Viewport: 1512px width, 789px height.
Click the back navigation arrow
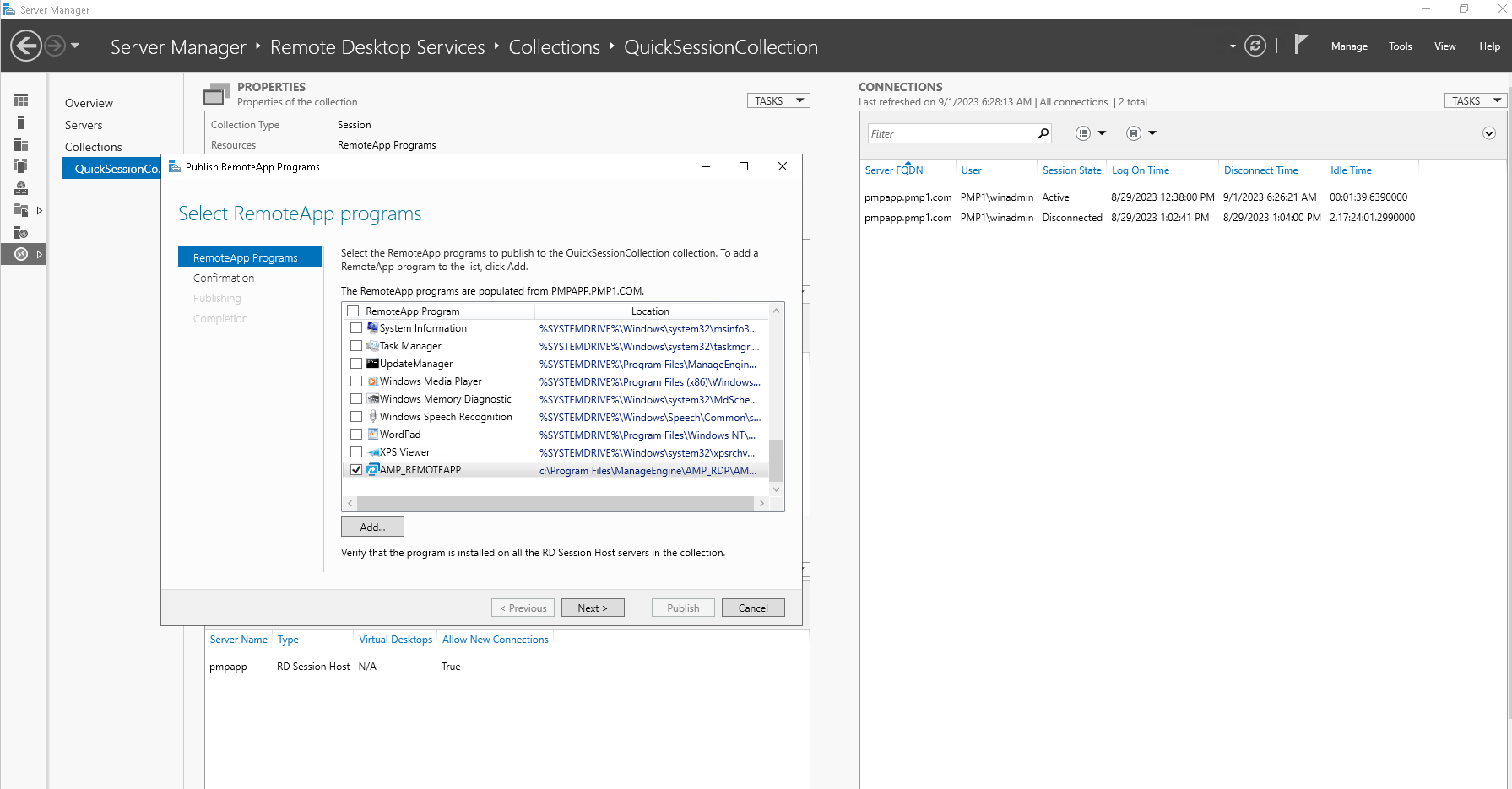coord(26,46)
